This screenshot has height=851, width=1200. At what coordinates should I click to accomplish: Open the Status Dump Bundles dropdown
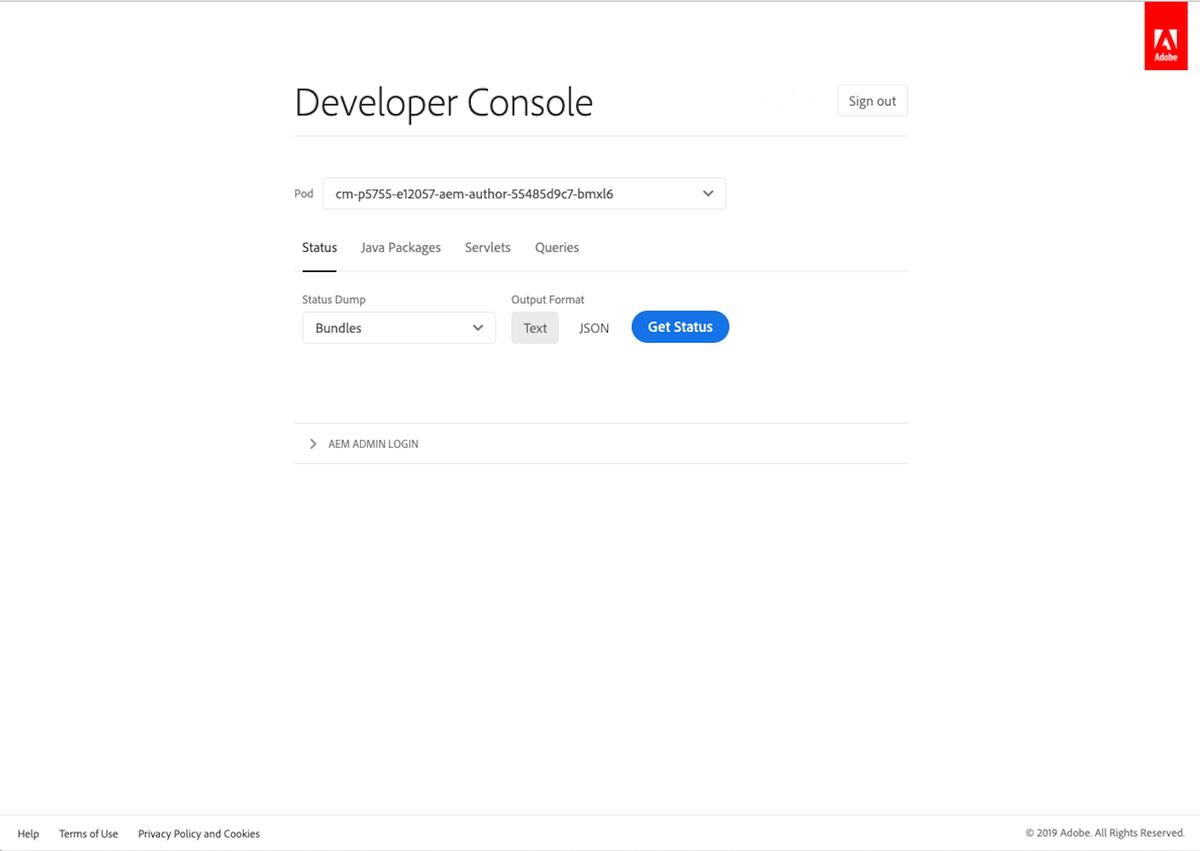398,327
